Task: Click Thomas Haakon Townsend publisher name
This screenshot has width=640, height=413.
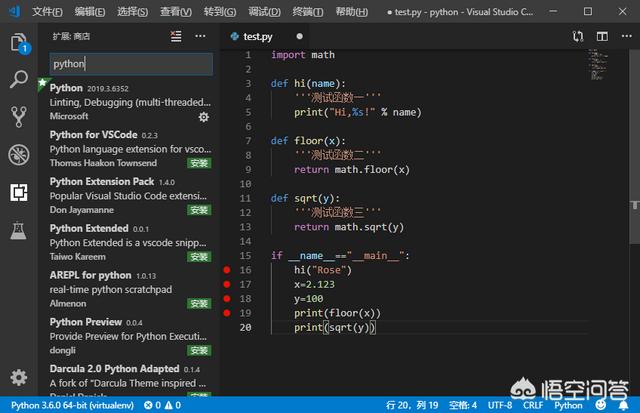Action: (x=103, y=163)
